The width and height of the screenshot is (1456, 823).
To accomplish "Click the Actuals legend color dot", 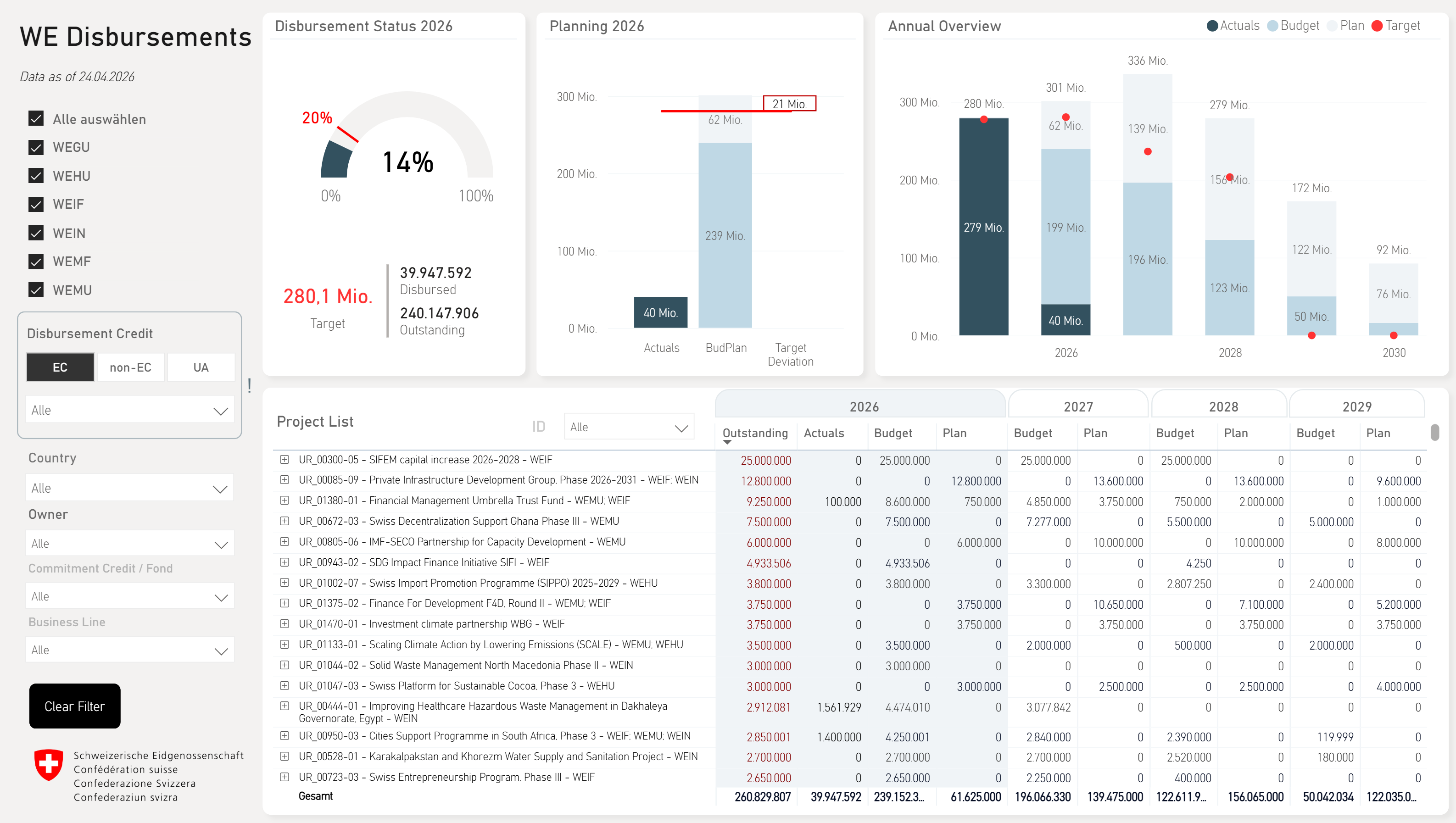I will (1212, 26).
